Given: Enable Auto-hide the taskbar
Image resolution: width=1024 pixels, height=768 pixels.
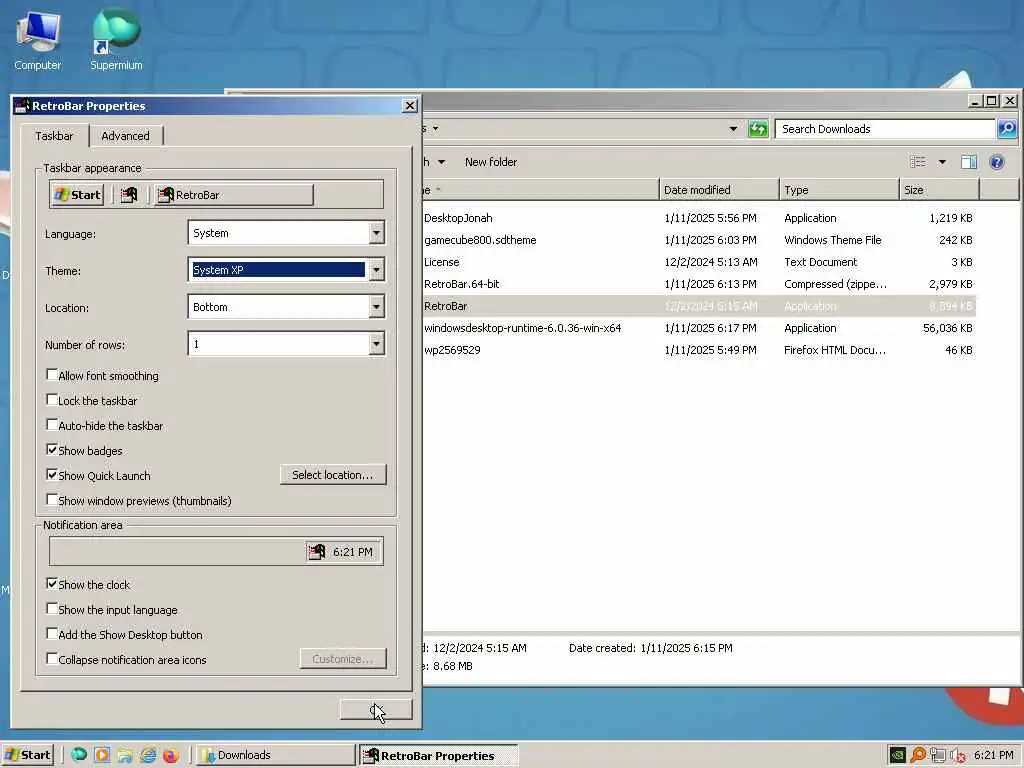Looking at the screenshot, I should pos(52,424).
